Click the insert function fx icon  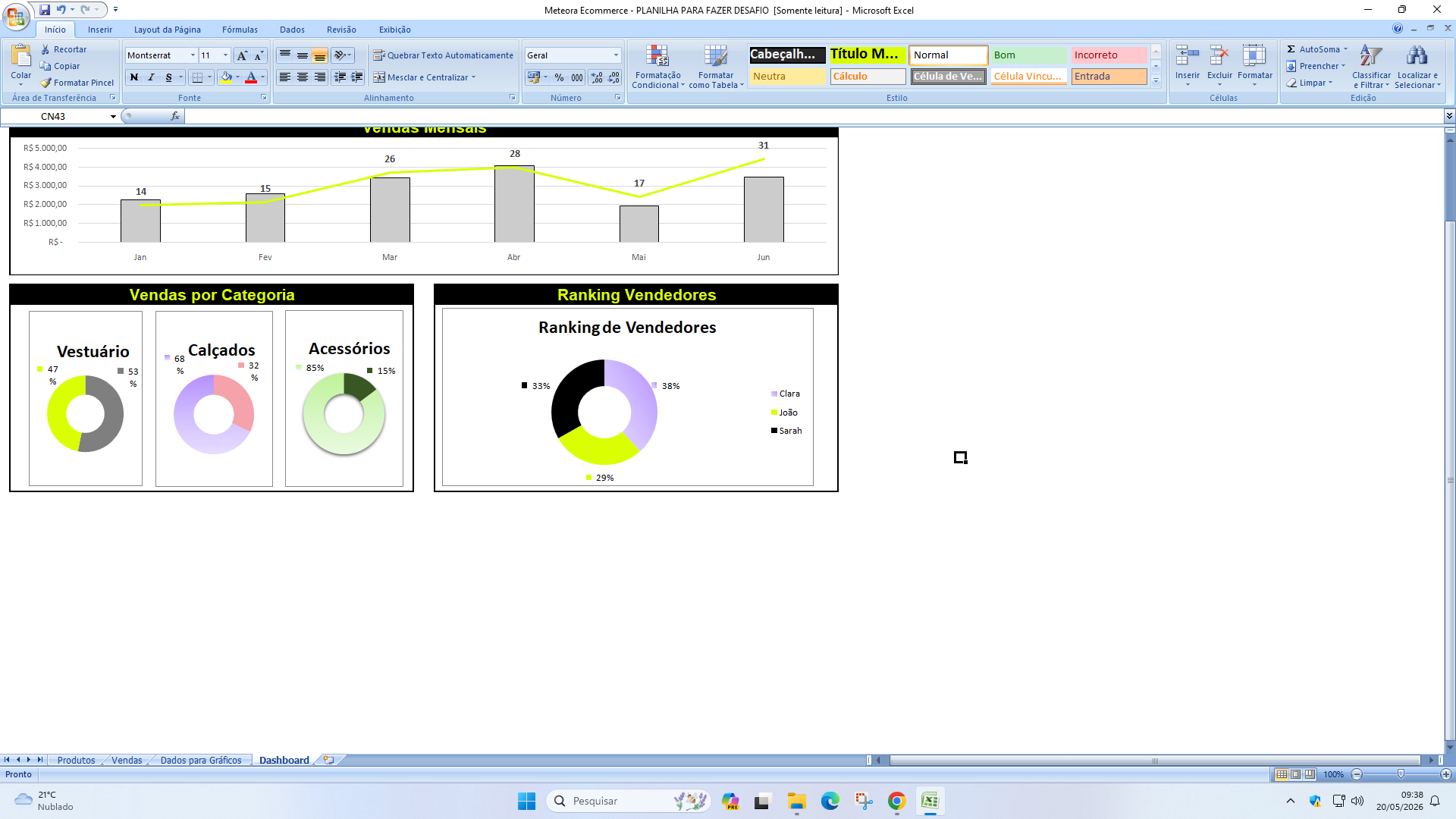pyautogui.click(x=175, y=116)
